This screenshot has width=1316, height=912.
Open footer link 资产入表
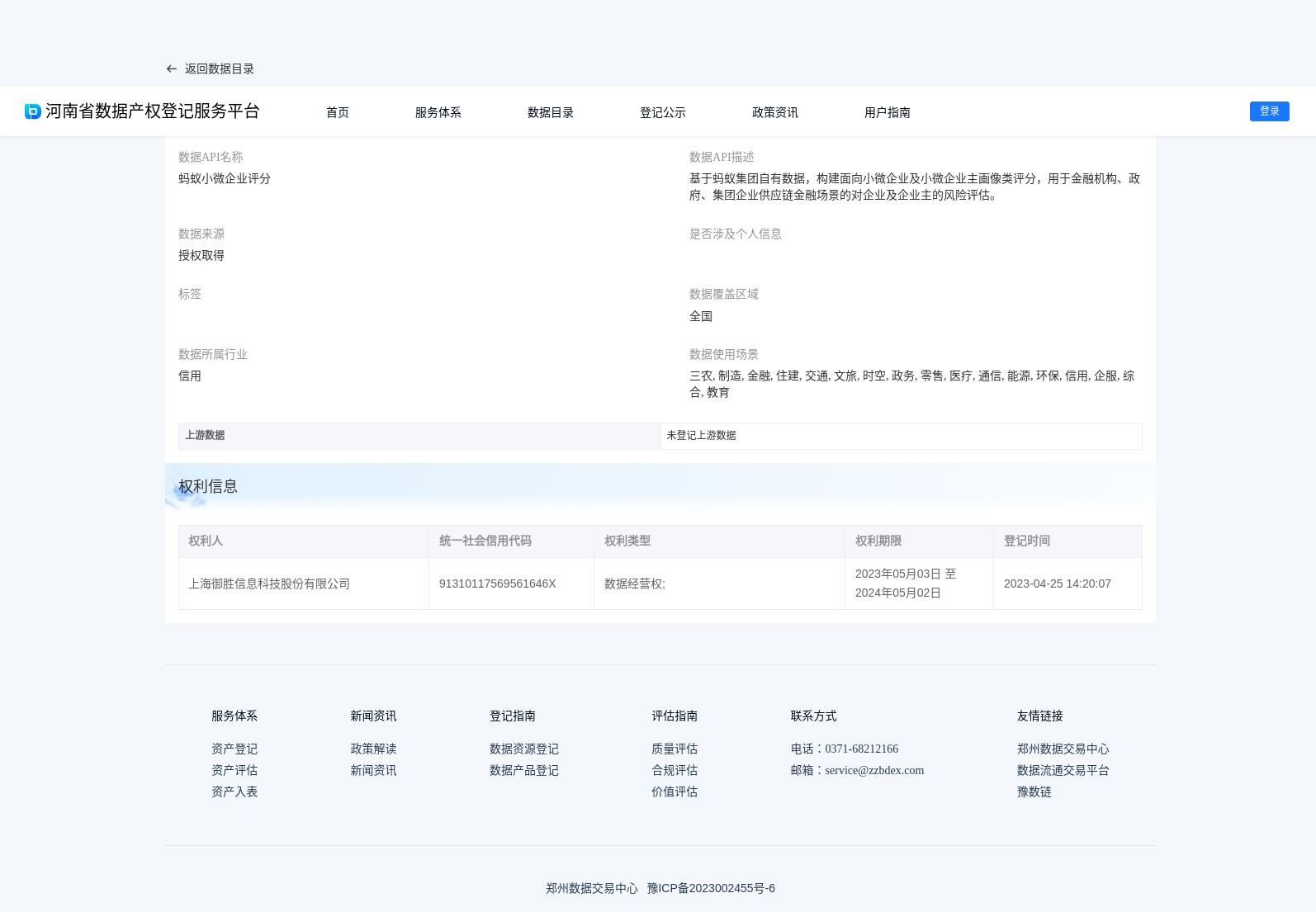point(234,792)
